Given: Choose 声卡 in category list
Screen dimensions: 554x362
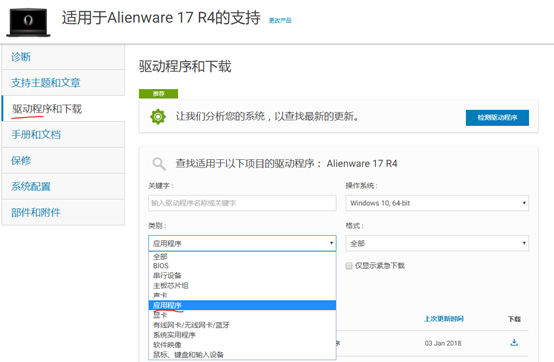Looking at the screenshot, I should [x=242, y=295].
